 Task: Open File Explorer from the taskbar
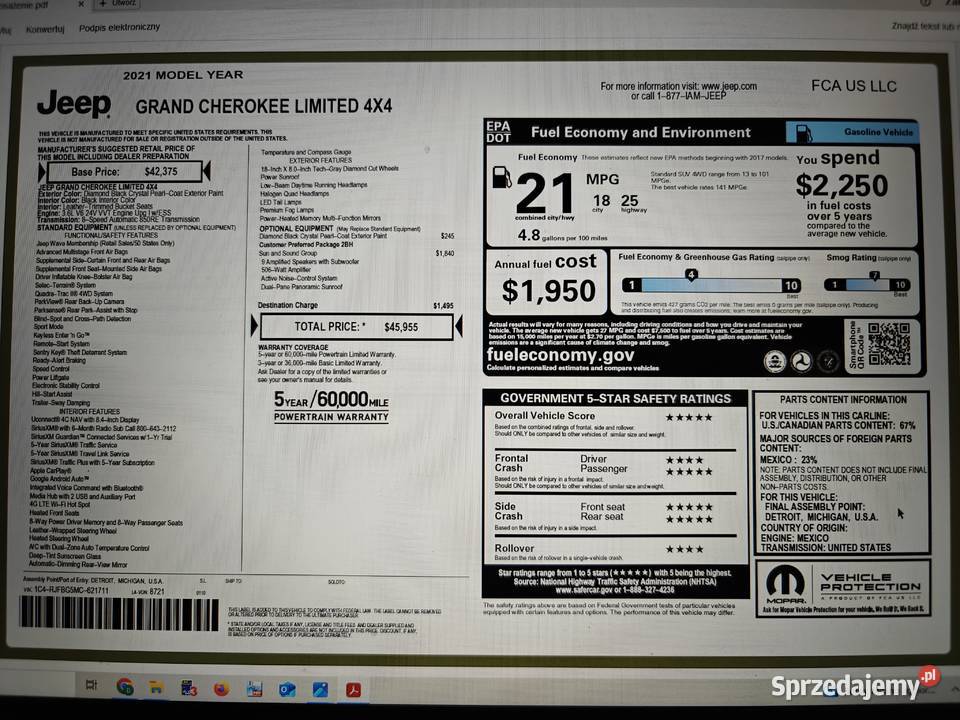156,688
